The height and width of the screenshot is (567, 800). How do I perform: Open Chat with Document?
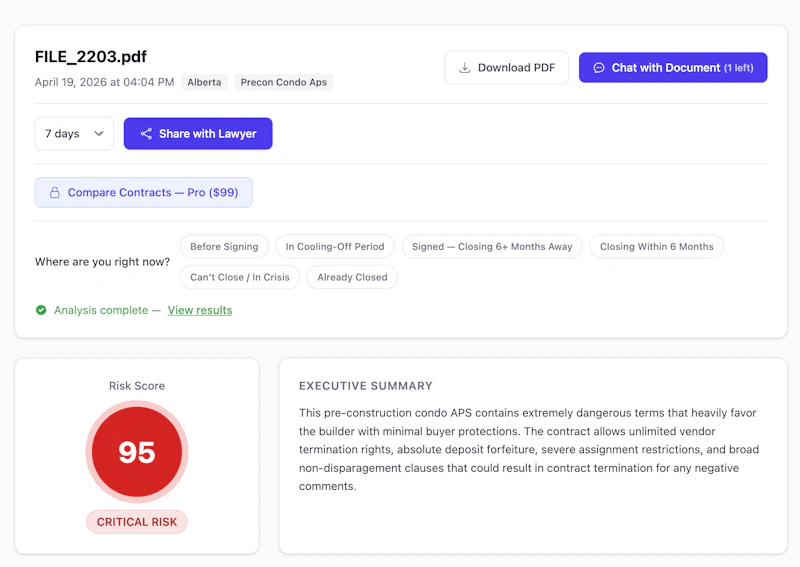pyautogui.click(x=673, y=67)
